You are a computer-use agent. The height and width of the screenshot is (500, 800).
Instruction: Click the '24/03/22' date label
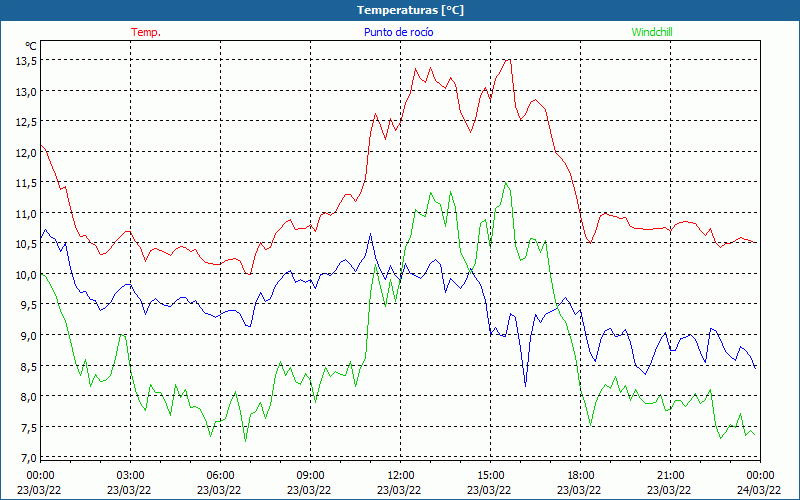click(759, 490)
